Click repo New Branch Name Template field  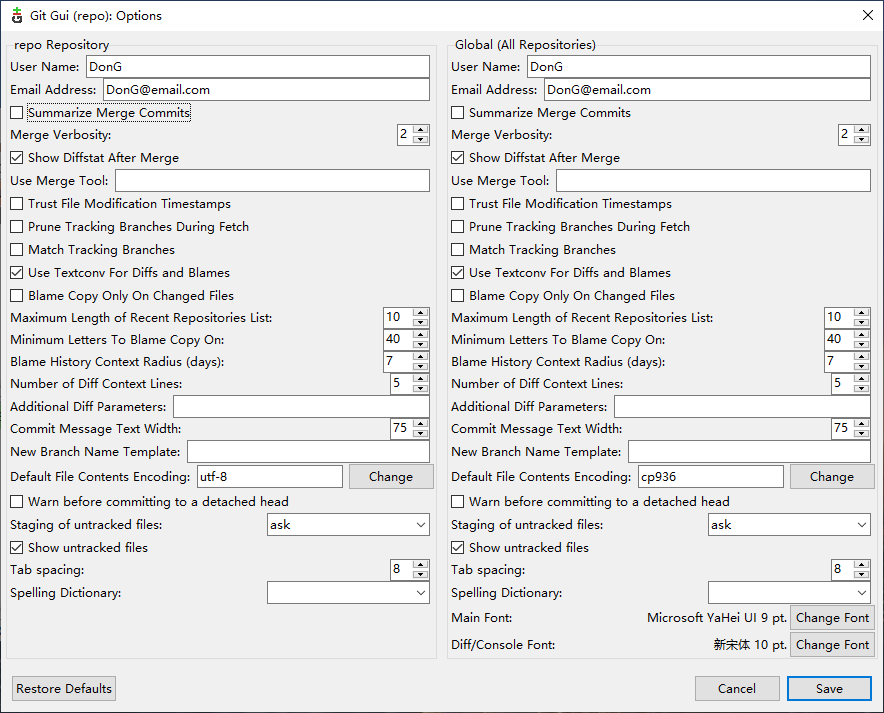(x=308, y=452)
